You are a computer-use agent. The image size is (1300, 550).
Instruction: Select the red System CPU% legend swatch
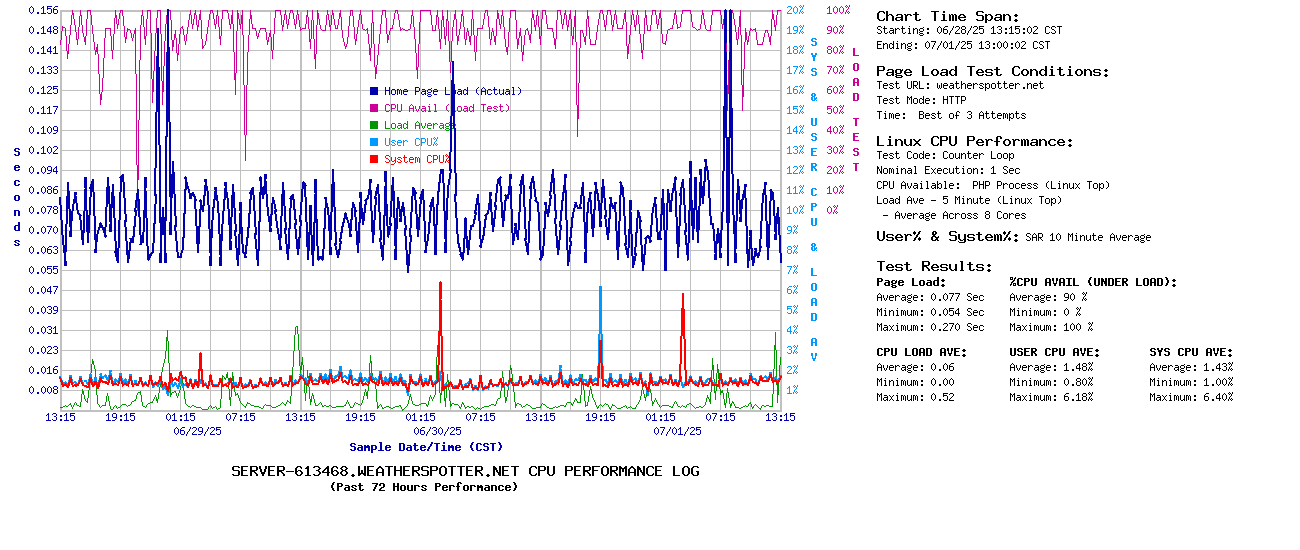[374, 159]
